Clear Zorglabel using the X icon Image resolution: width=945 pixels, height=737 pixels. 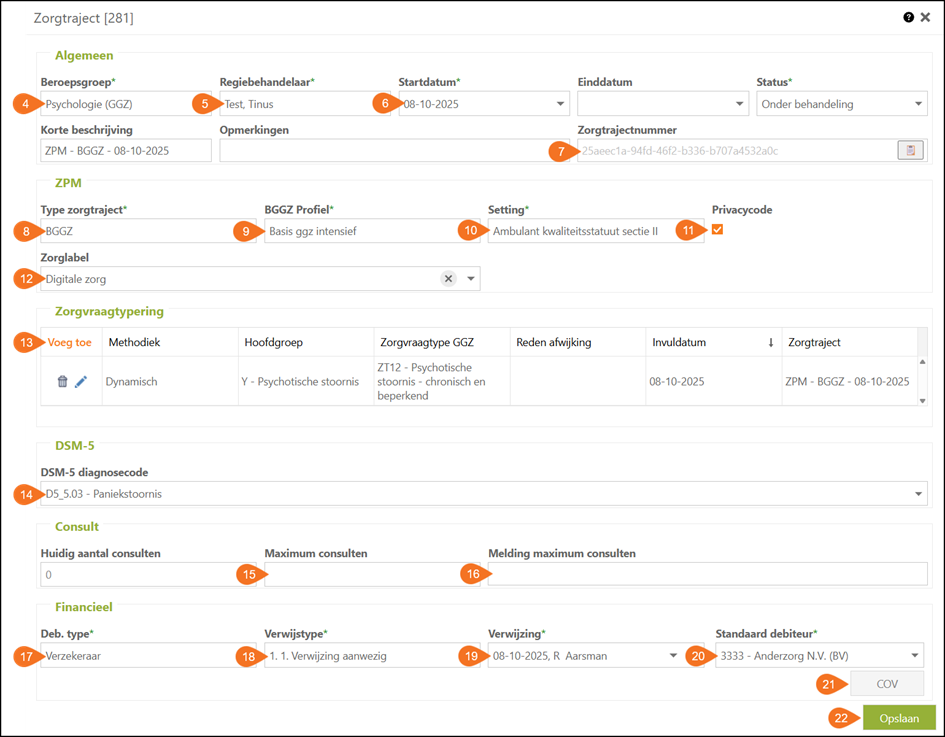click(x=449, y=279)
